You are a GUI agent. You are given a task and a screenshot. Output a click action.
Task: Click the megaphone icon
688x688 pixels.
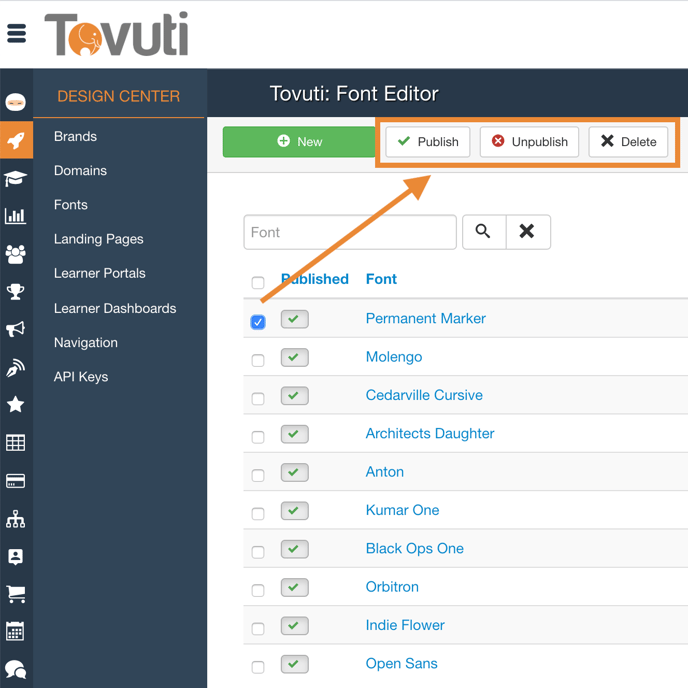point(16,329)
